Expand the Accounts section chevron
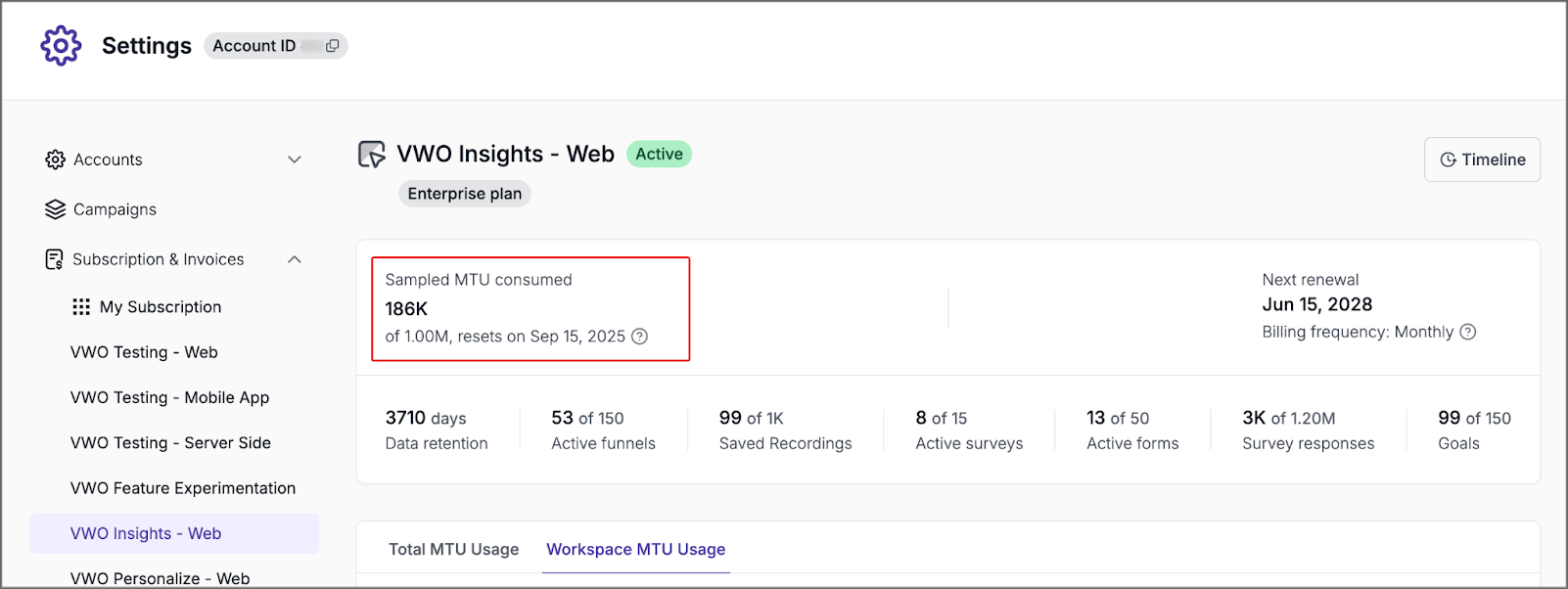1568x589 pixels. 295,159
